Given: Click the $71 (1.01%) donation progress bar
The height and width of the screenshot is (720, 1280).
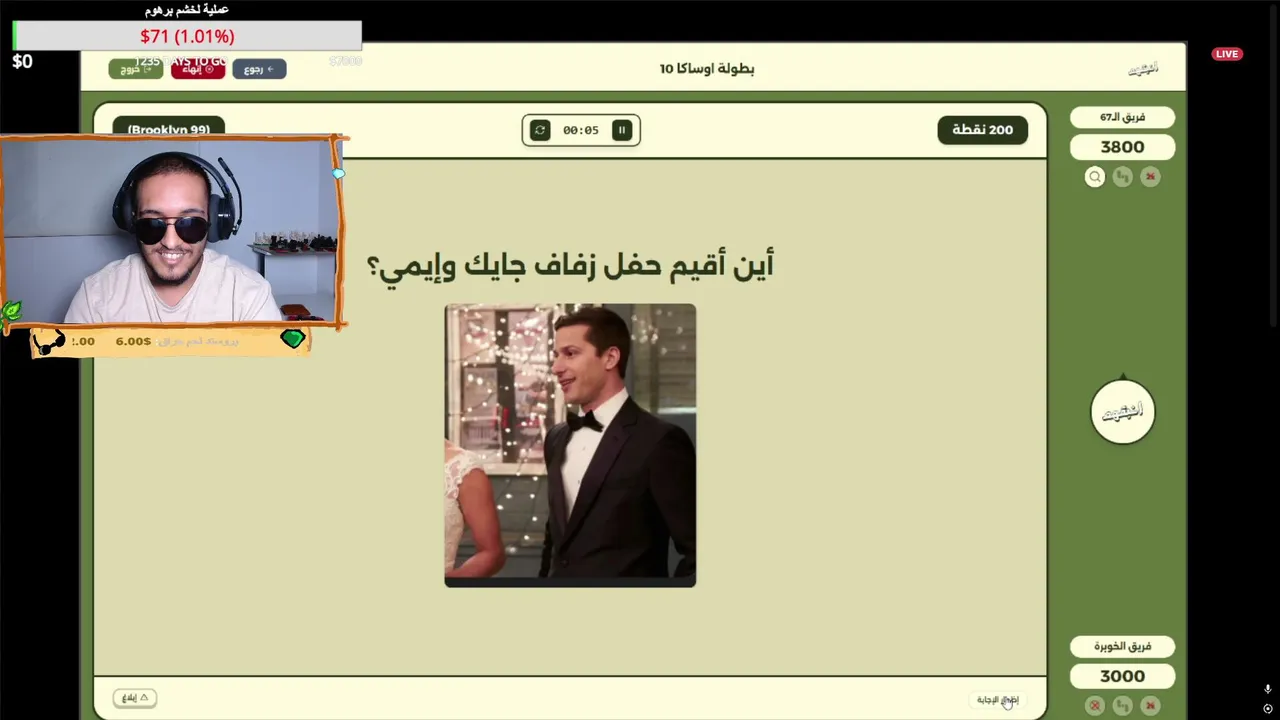Looking at the screenshot, I should [x=187, y=36].
